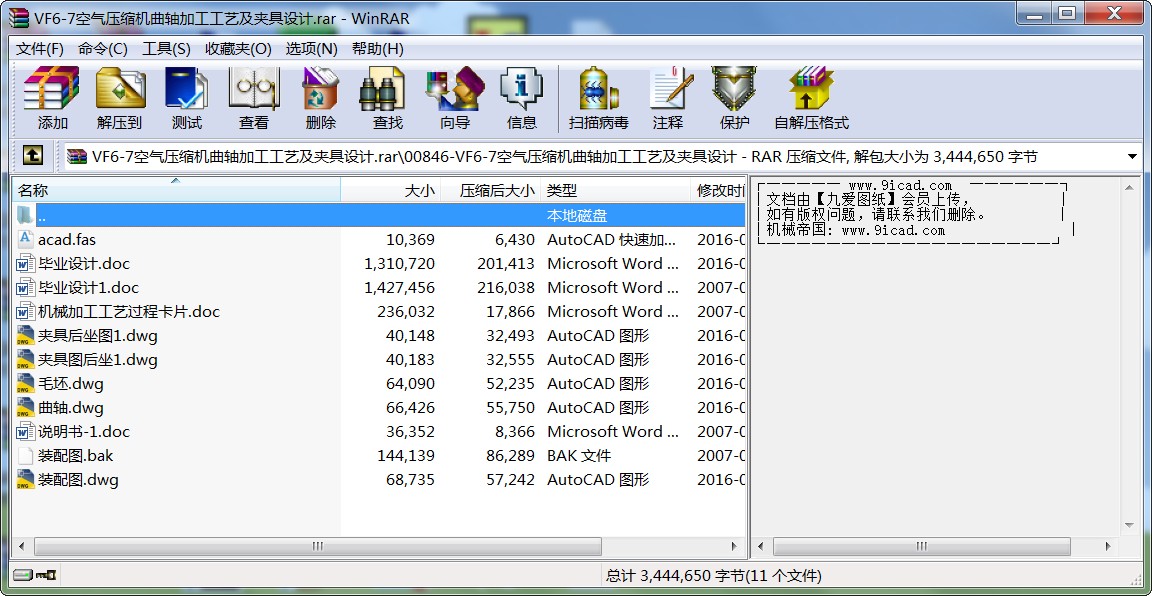Click the SFX (自解压格式) icon
The width and height of the screenshot is (1152, 596).
pos(811,98)
